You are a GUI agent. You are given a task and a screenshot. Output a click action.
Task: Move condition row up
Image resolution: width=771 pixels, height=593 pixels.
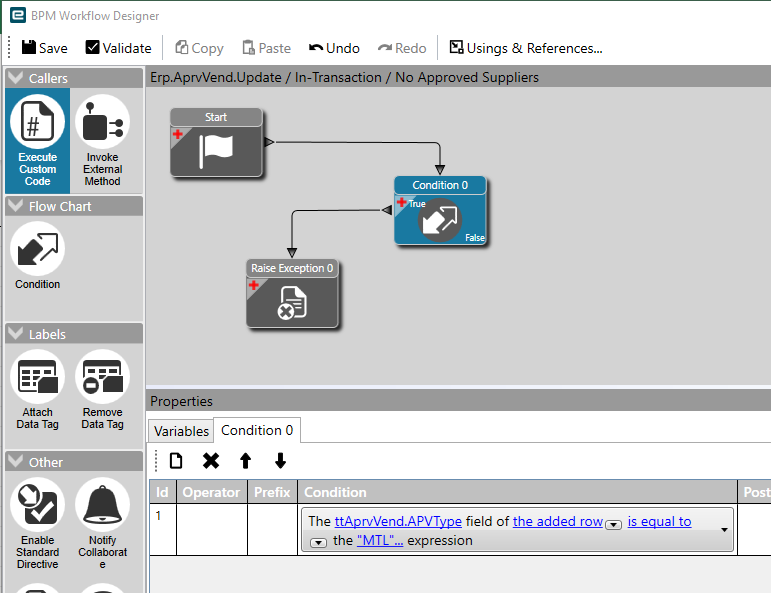(x=245, y=461)
